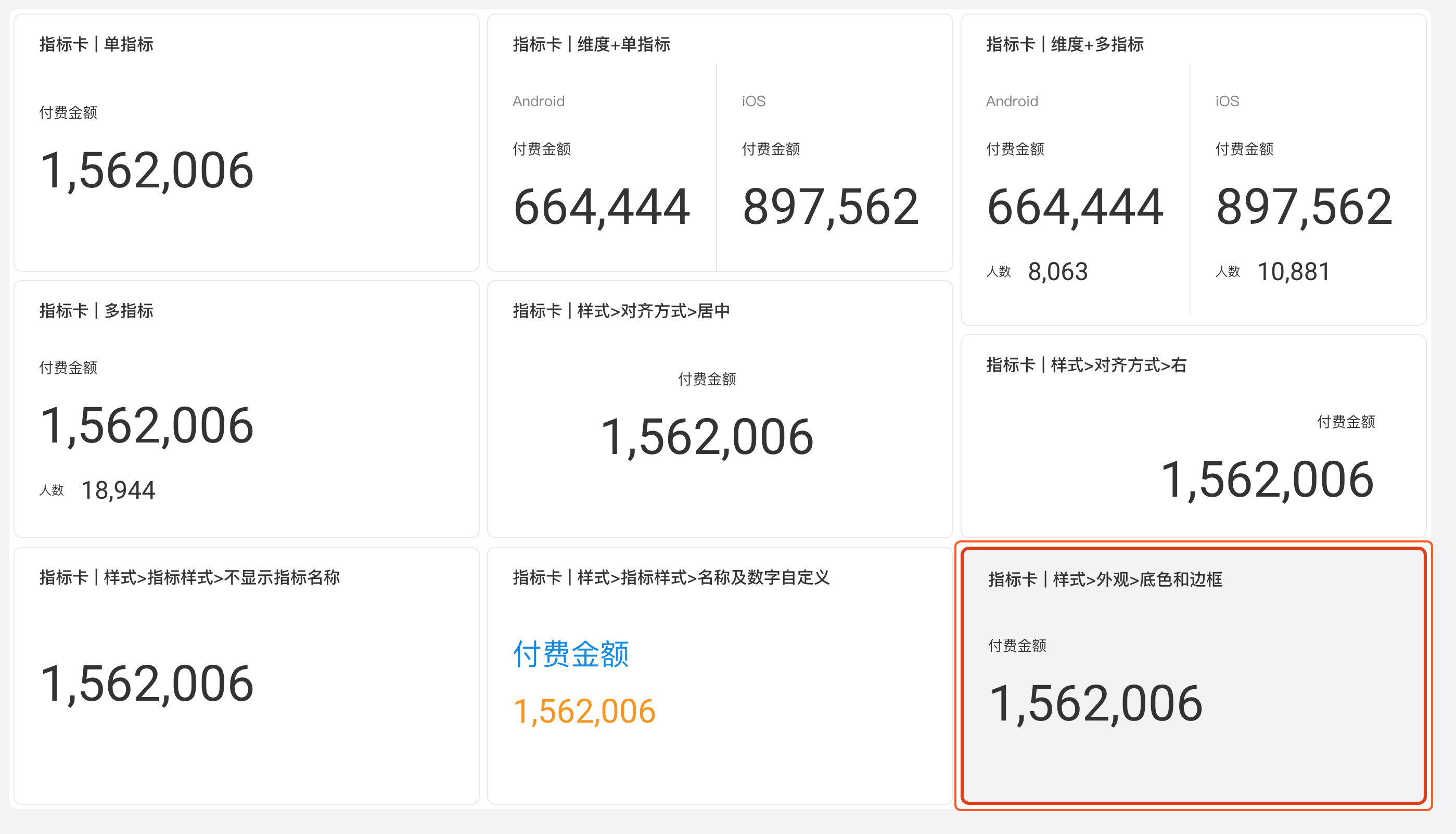Image resolution: width=1456 pixels, height=834 pixels.
Task: Click card title '指标卡 | 样式>外观>底色和边框'
Action: pyautogui.click(x=1106, y=579)
